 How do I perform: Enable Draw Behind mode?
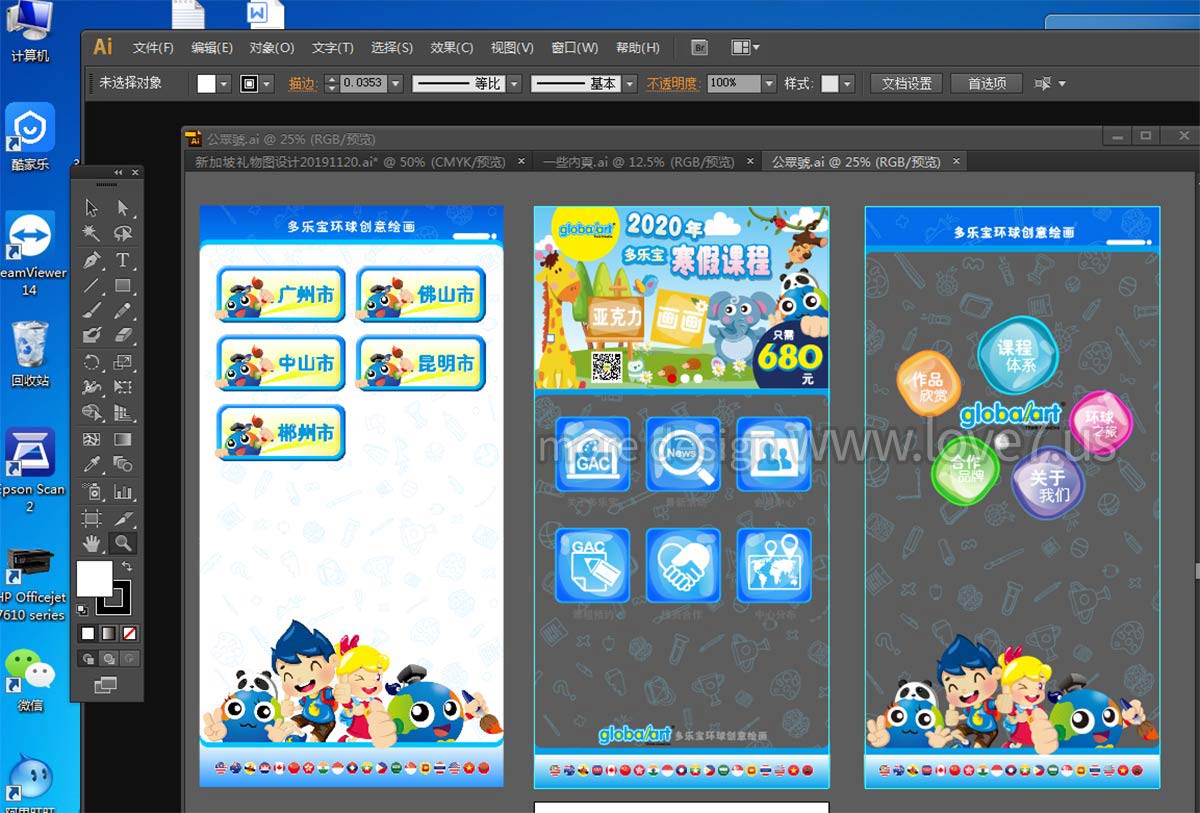click(108, 658)
